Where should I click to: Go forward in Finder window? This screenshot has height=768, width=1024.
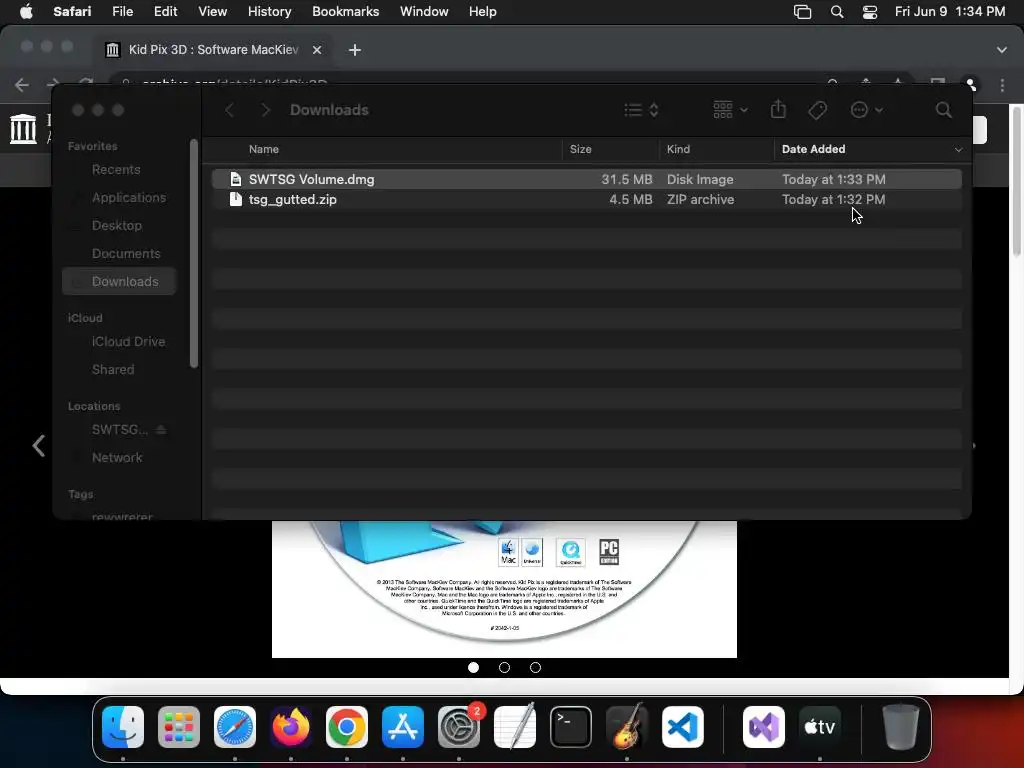click(265, 110)
